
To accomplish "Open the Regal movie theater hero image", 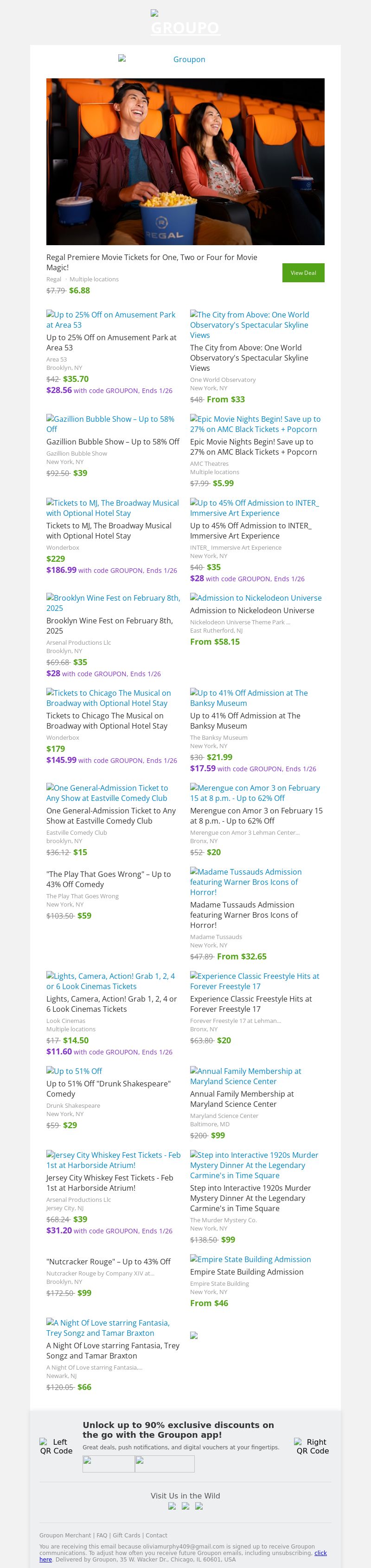I will point(185,161).
